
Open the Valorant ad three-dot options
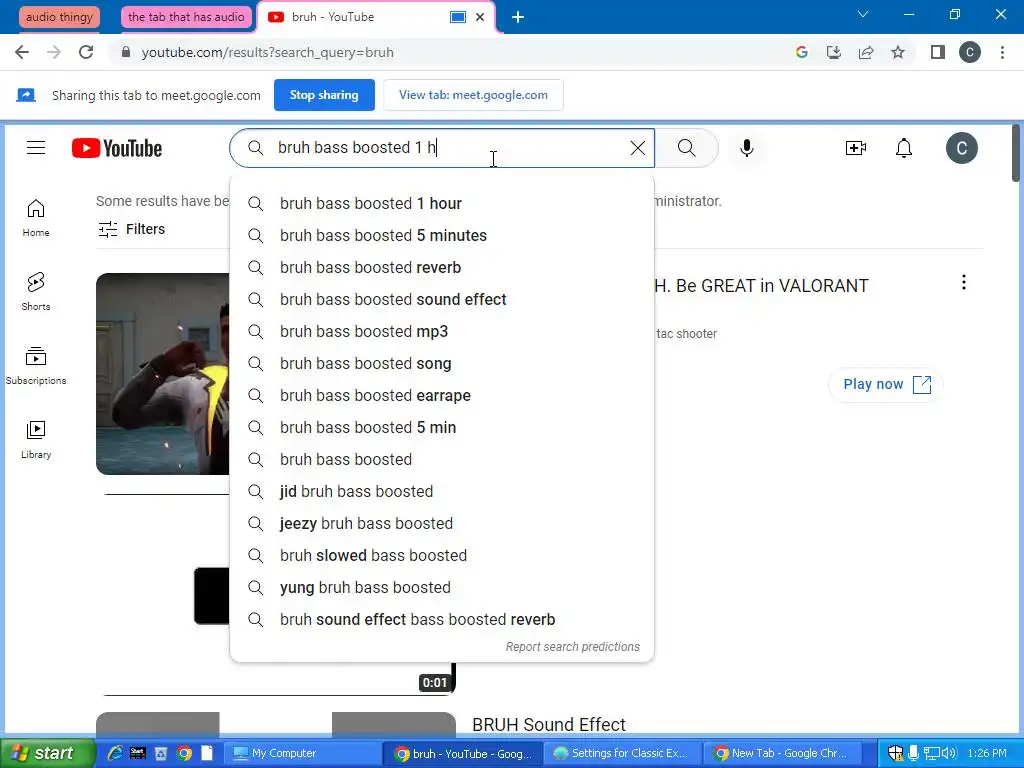coord(963,282)
